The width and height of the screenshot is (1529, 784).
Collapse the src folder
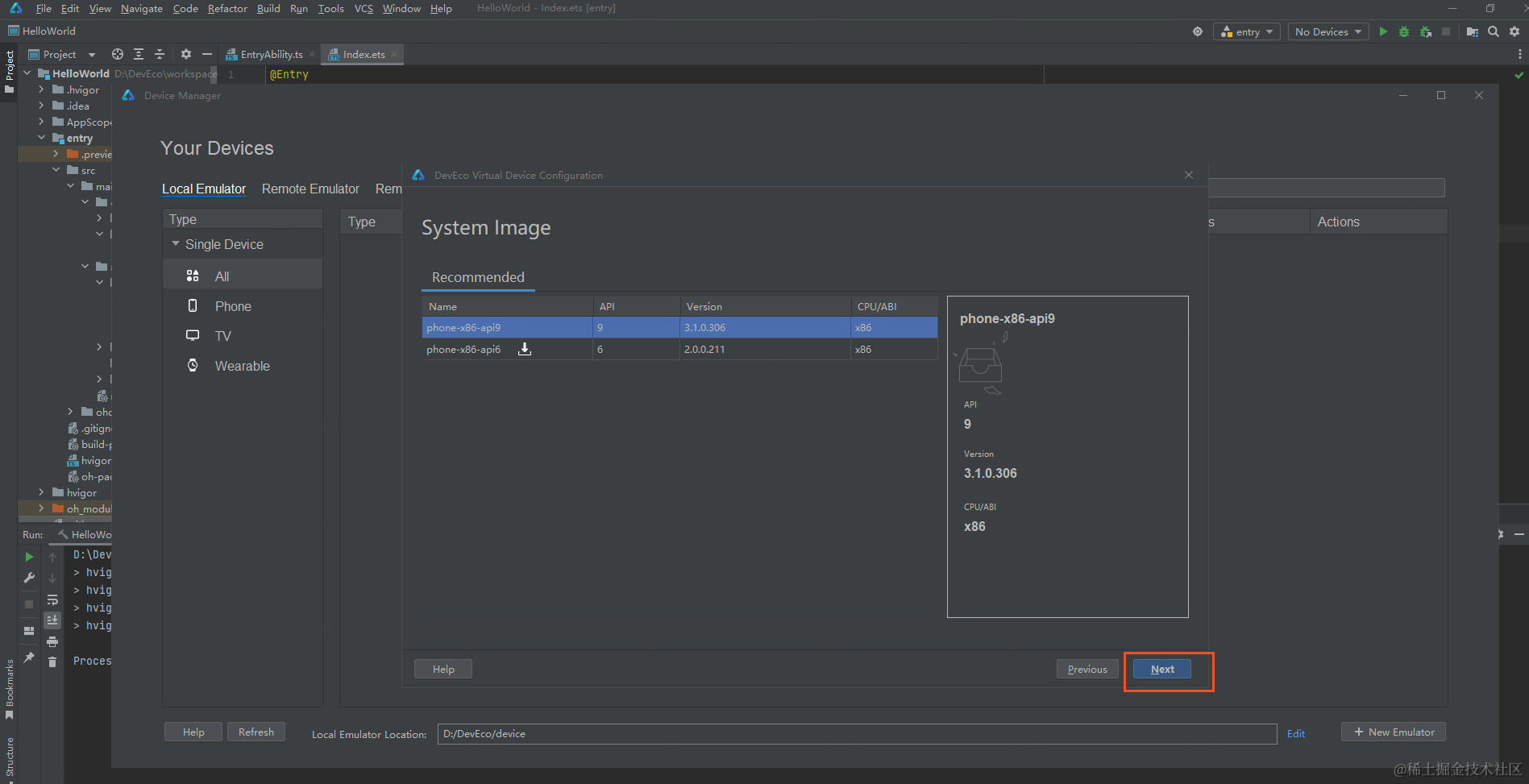(56, 170)
